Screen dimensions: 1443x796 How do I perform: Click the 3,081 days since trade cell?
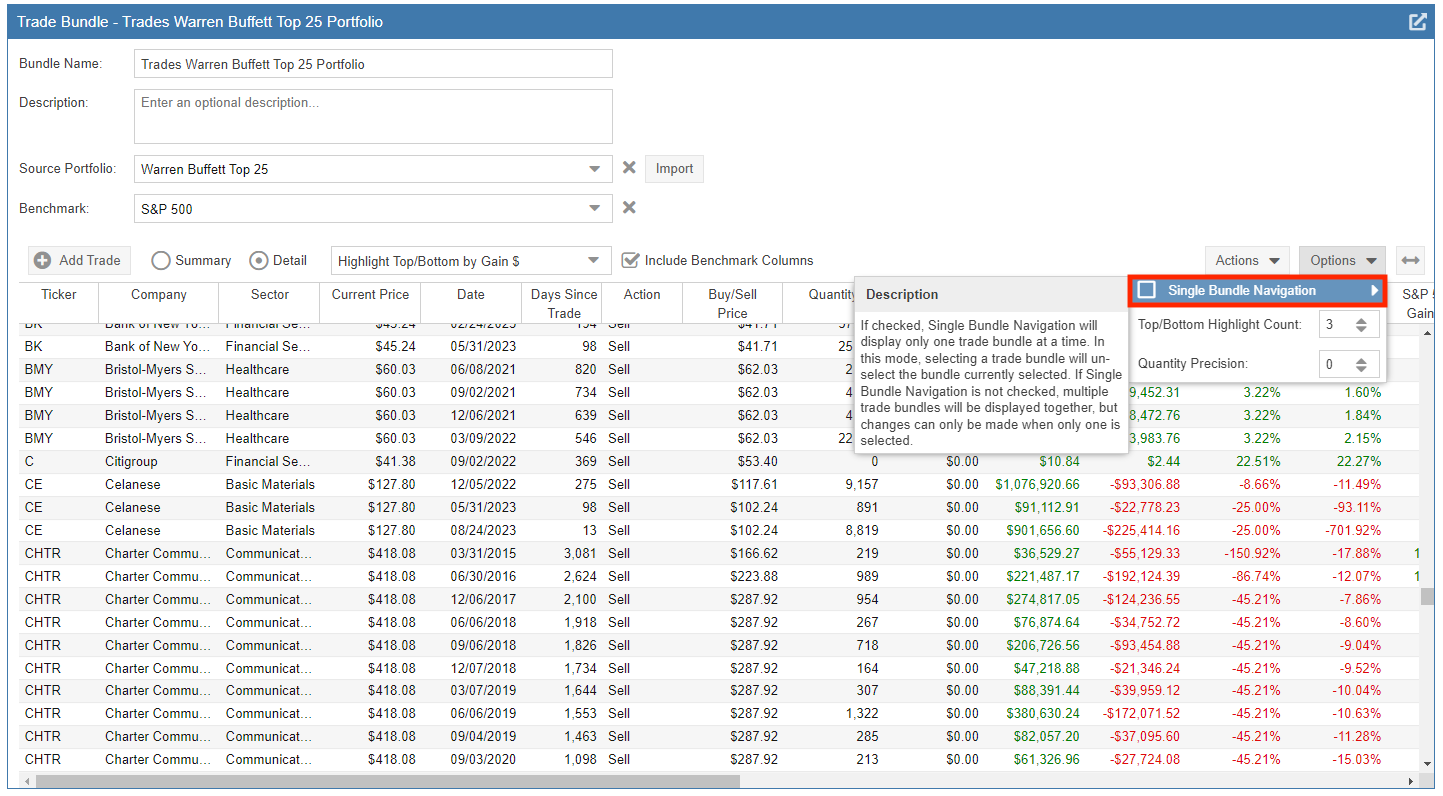point(580,553)
